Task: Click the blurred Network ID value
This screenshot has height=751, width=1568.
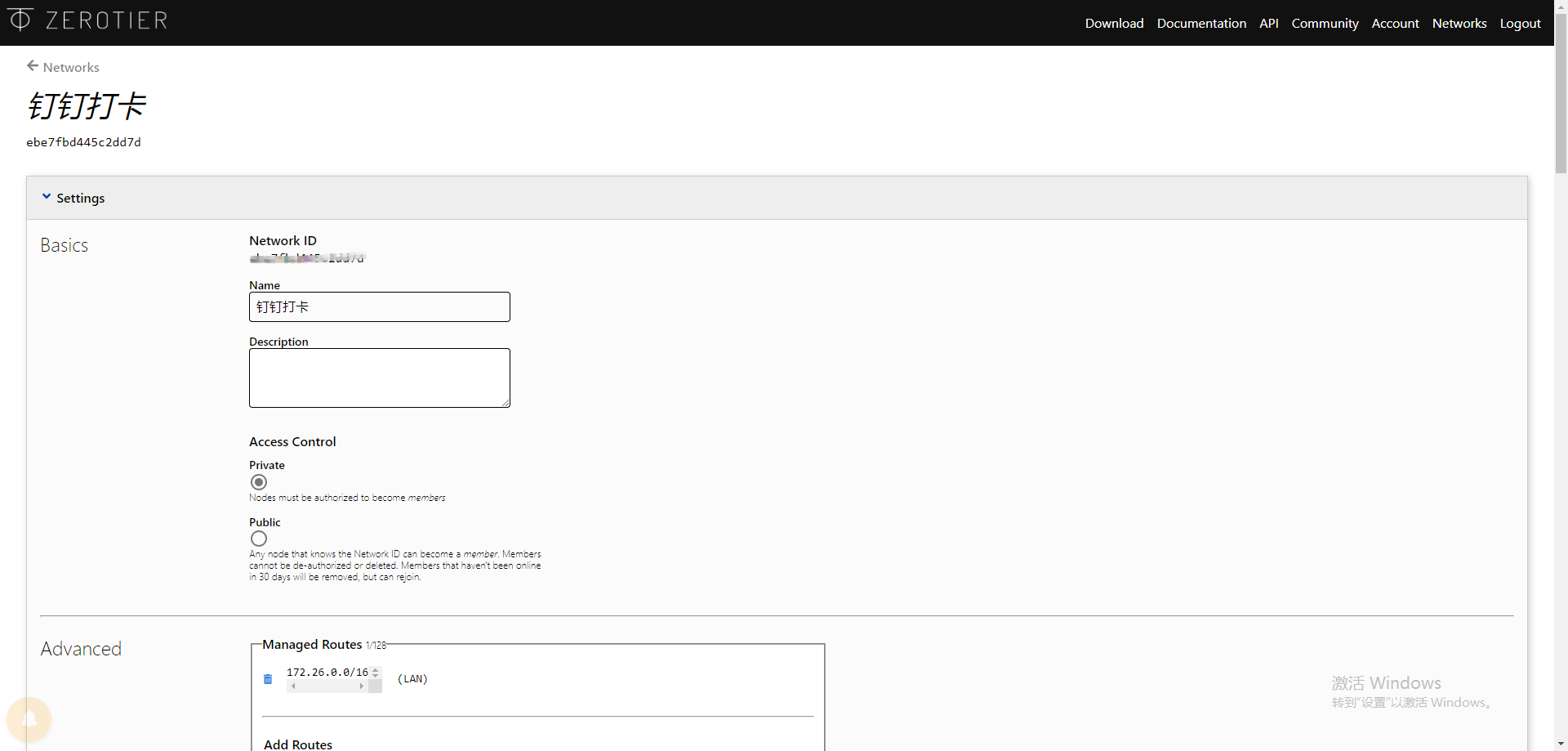Action: [x=307, y=258]
